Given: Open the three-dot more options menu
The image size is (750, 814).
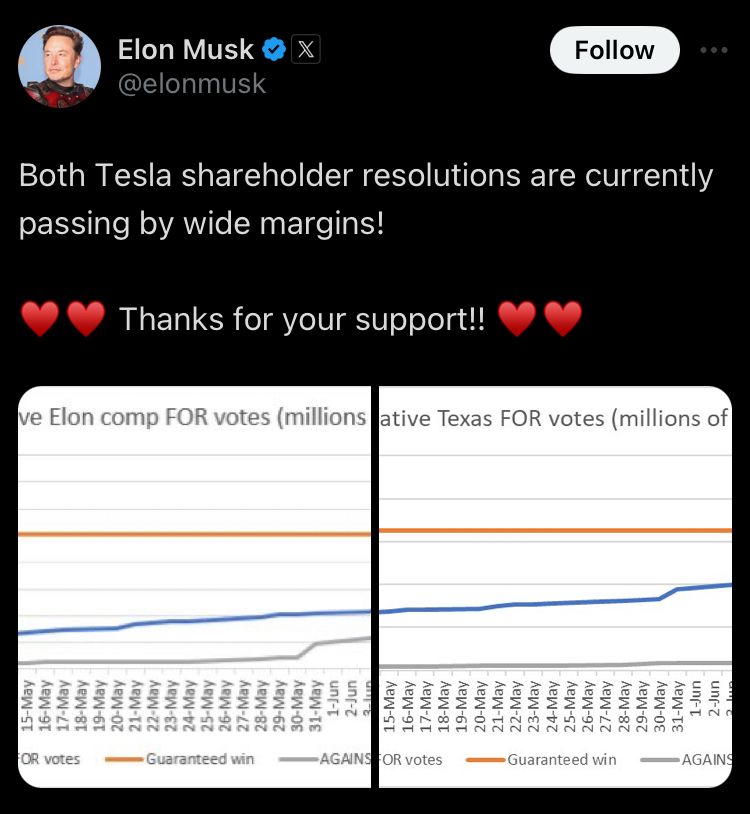Looking at the screenshot, I should 714,50.
